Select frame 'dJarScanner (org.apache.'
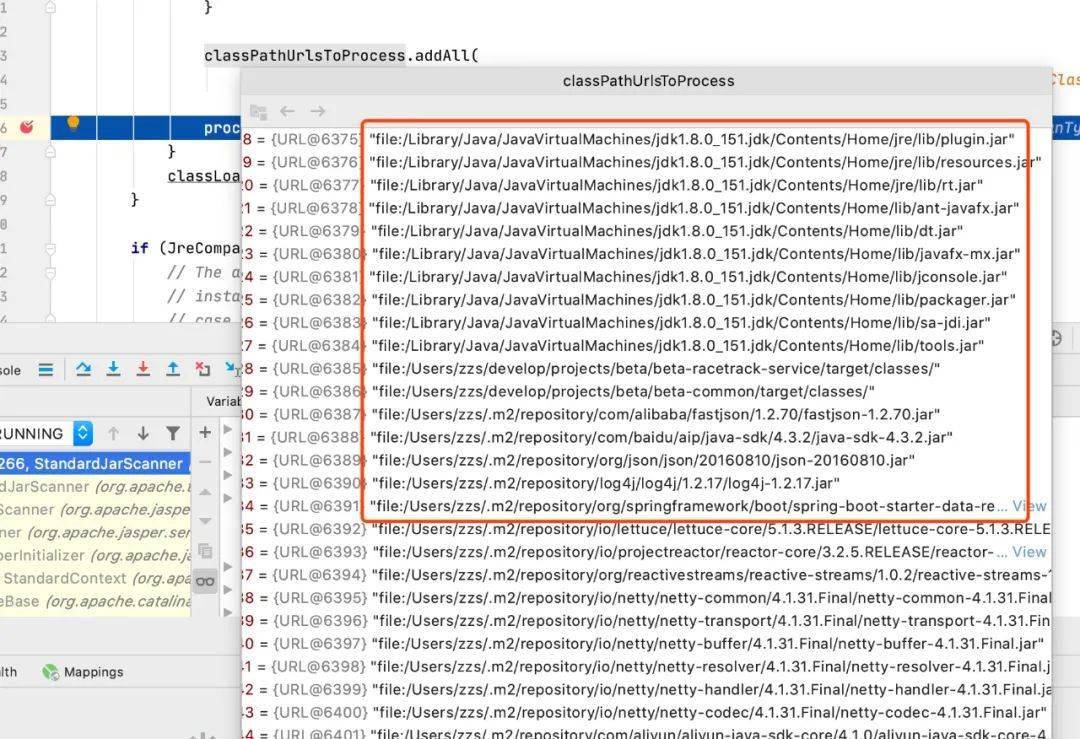The image size is (1080, 739). [95, 487]
